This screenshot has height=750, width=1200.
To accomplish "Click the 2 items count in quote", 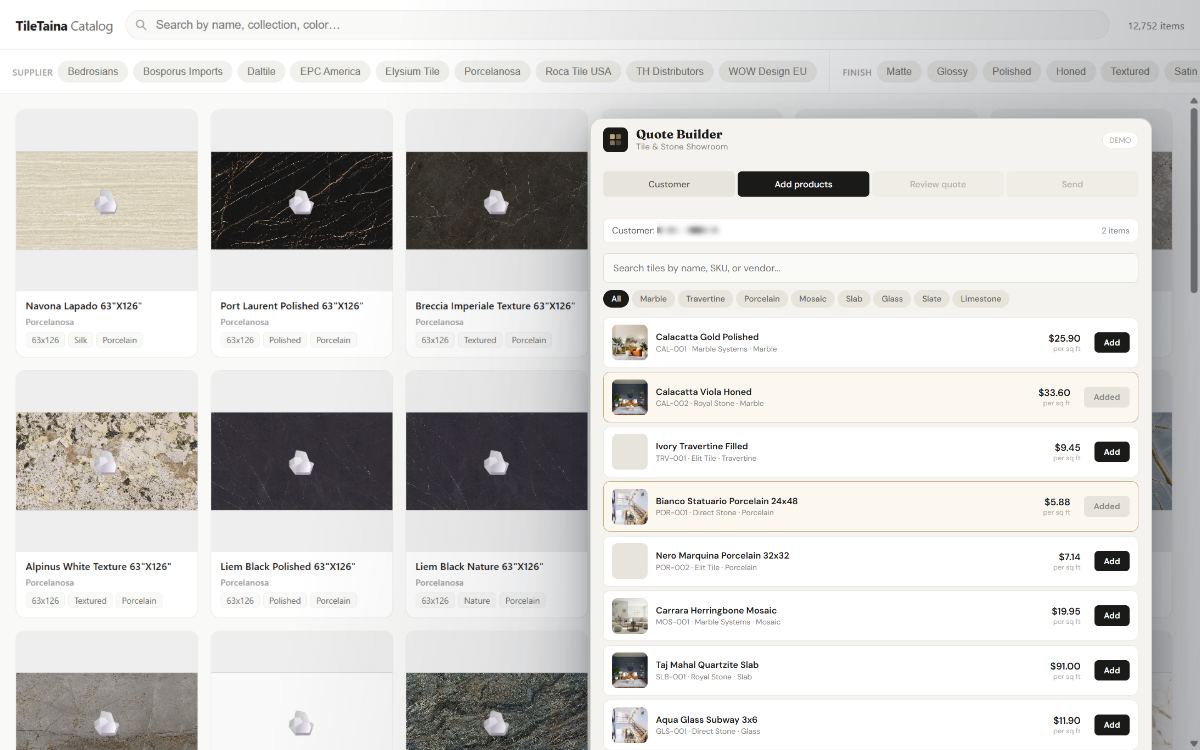I will tap(1115, 231).
